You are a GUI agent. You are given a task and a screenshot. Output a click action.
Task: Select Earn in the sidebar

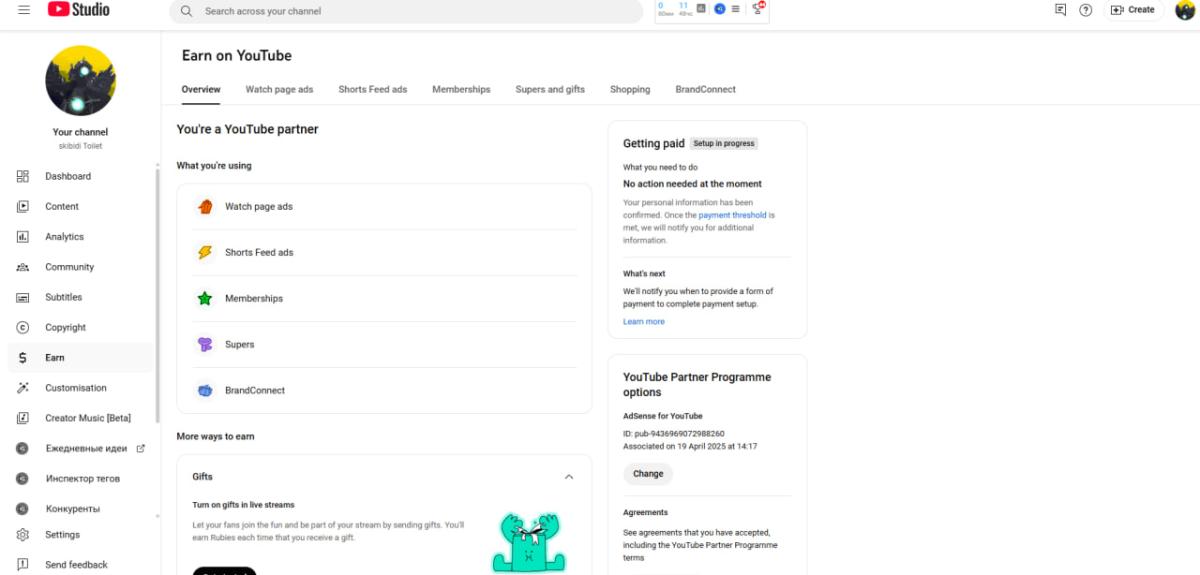tap(80, 357)
